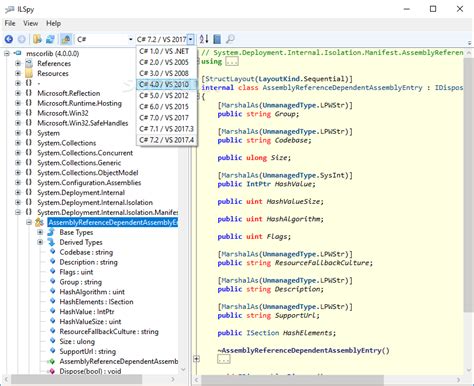Expand the collapsed using directives block
474x386 pixels.
point(232,62)
